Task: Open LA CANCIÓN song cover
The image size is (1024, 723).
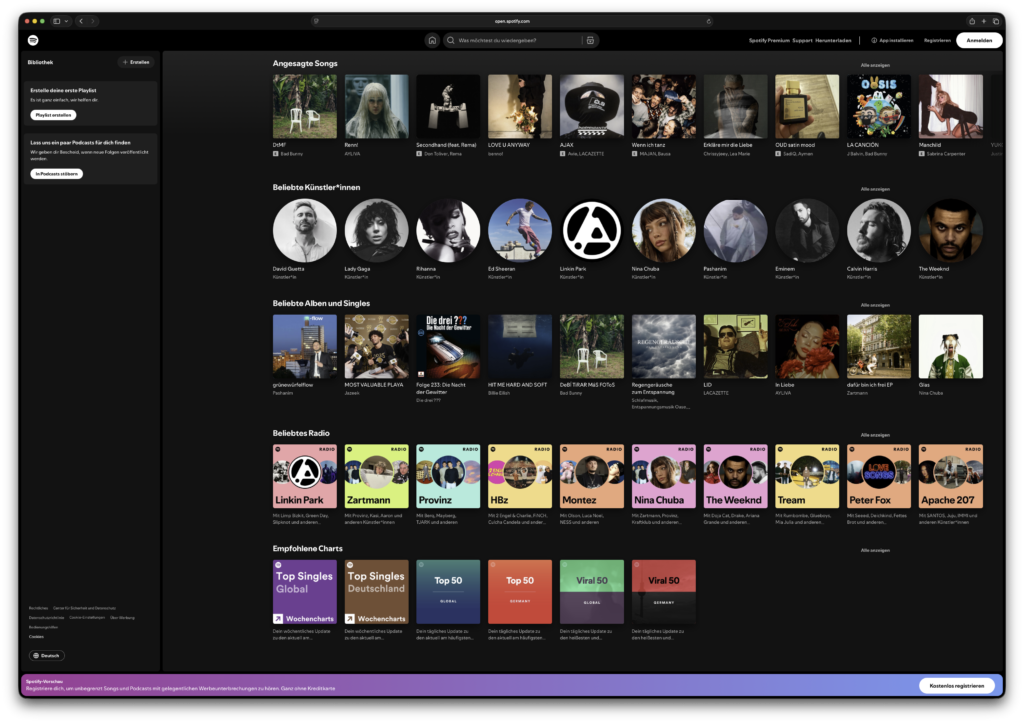Action: (x=879, y=106)
